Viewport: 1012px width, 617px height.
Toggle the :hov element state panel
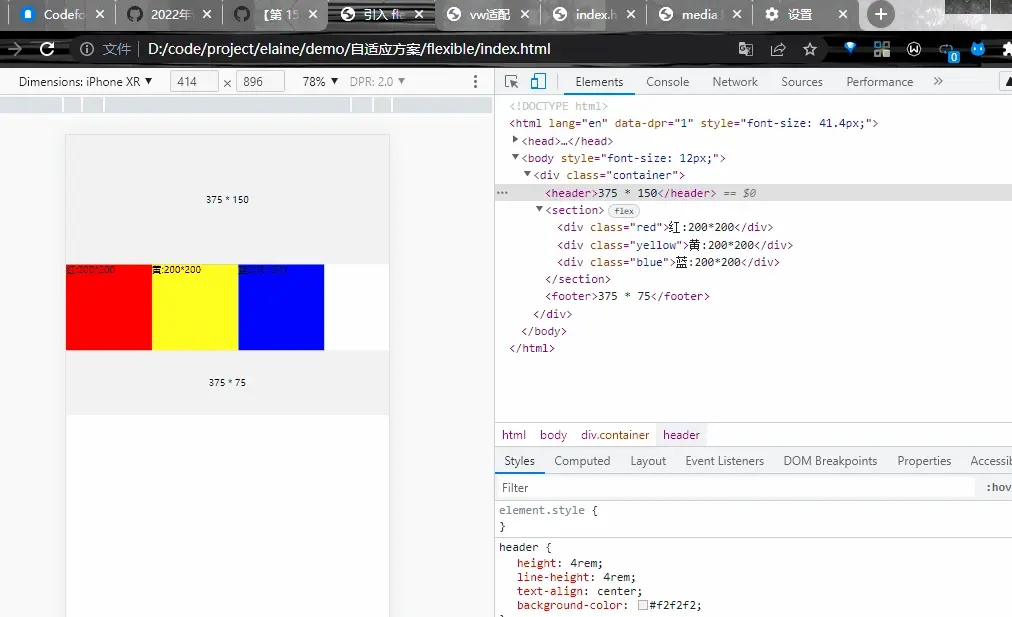click(x=998, y=488)
